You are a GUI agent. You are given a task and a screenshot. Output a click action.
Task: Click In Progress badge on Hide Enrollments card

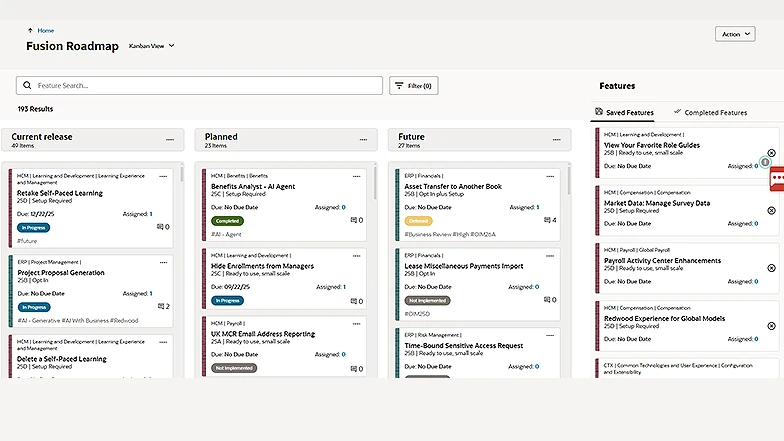227,300
